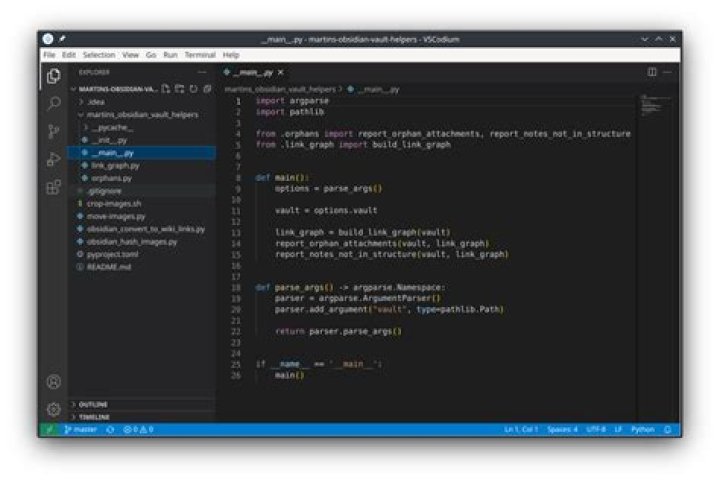
Task: Open the Edit menu
Action: pos(69,55)
